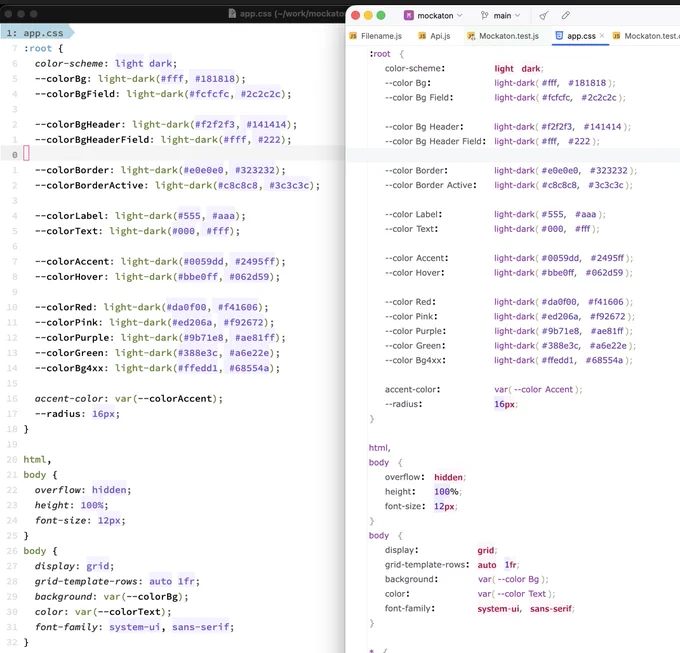The width and height of the screenshot is (680, 653).
Task: Click the :root selector in the IDE editor
Action: (x=379, y=54)
